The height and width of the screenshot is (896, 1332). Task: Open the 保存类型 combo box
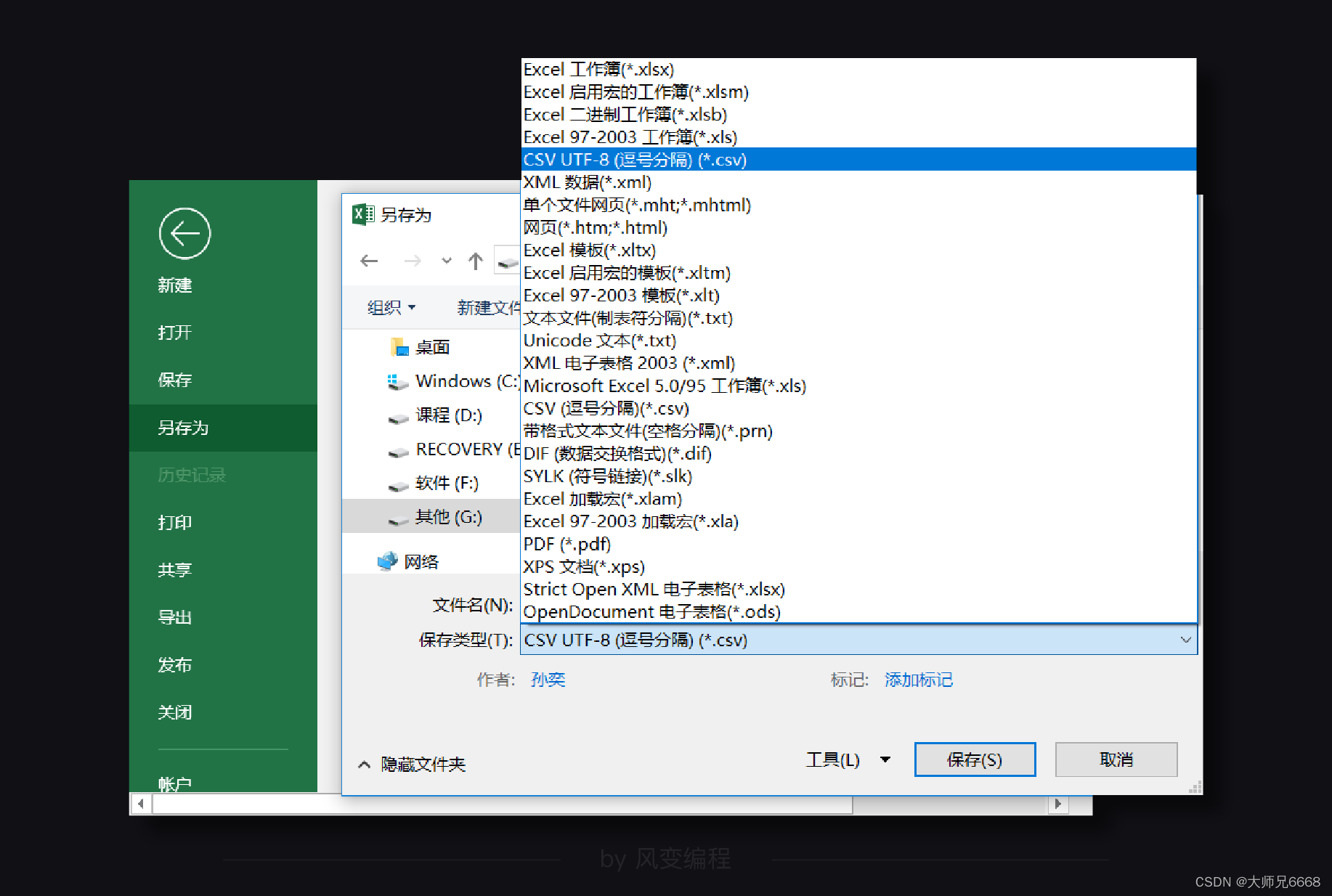pos(858,640)
